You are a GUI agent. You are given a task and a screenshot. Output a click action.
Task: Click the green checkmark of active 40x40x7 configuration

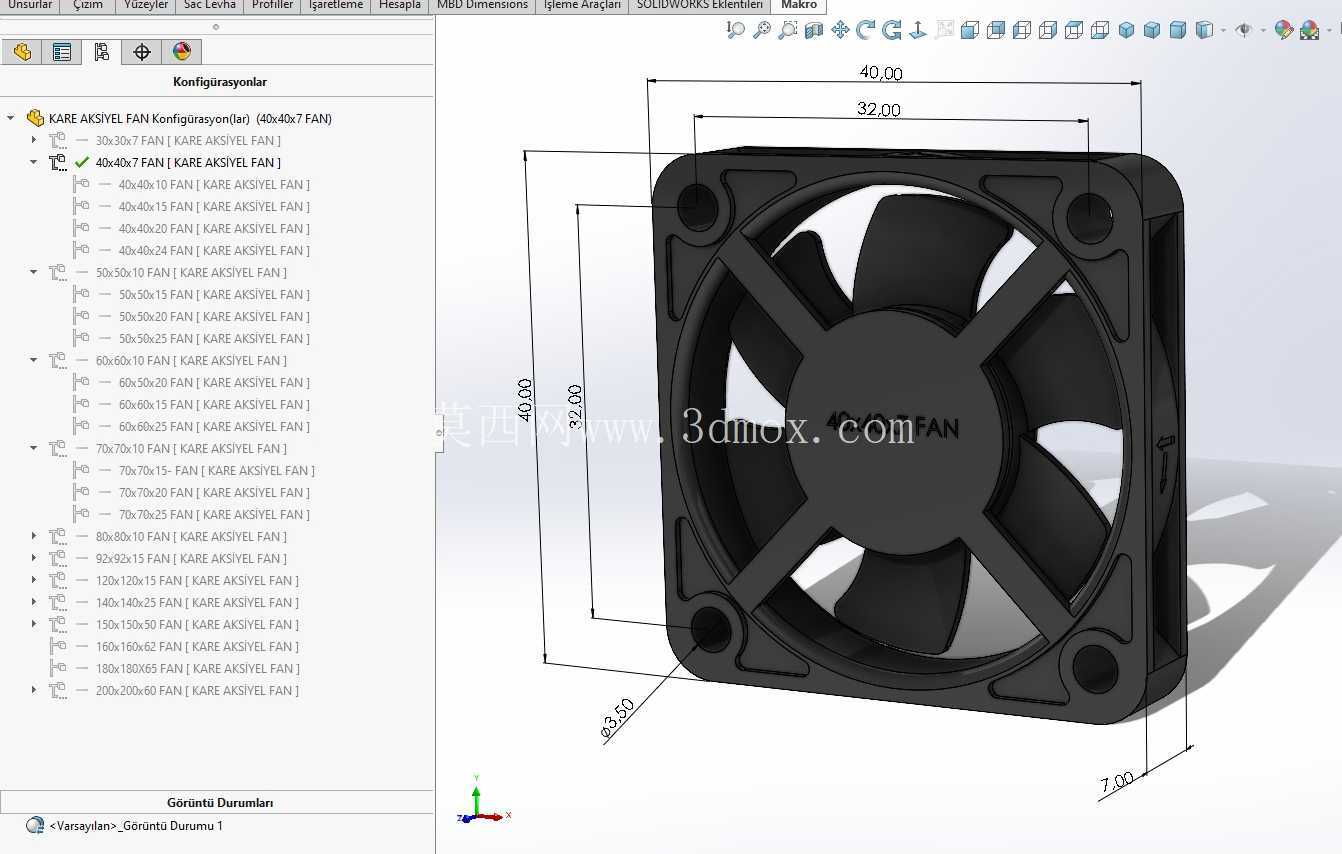82,162
